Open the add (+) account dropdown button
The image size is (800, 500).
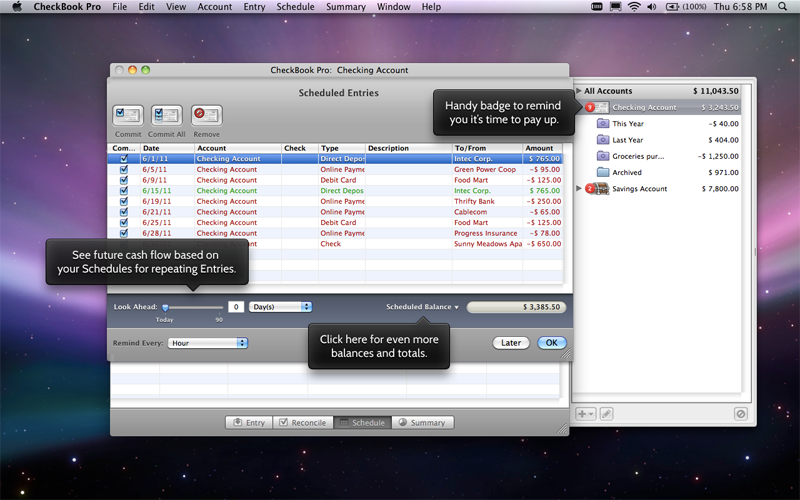coord(585,414)
